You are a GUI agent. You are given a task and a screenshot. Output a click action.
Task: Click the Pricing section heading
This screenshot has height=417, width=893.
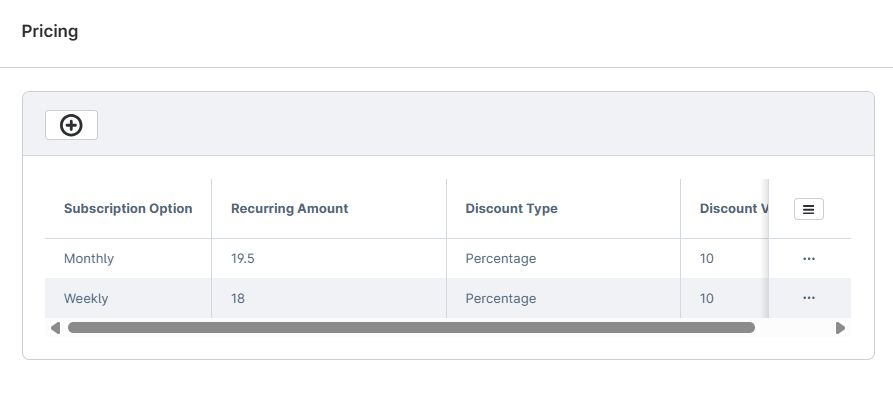[50, 31]
